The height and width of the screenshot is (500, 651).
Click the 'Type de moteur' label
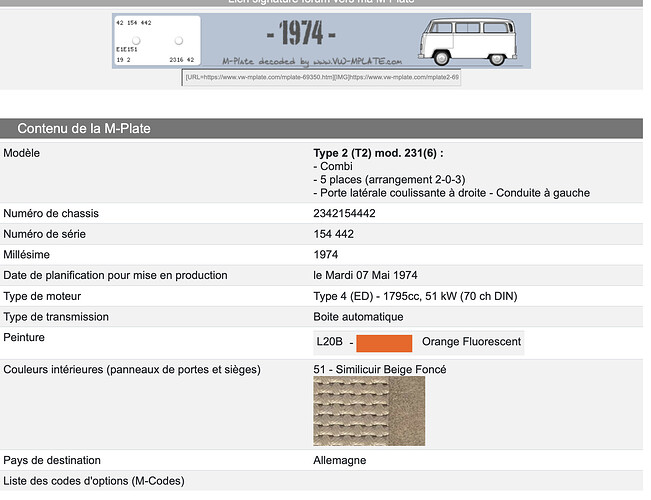pos(42,297)
